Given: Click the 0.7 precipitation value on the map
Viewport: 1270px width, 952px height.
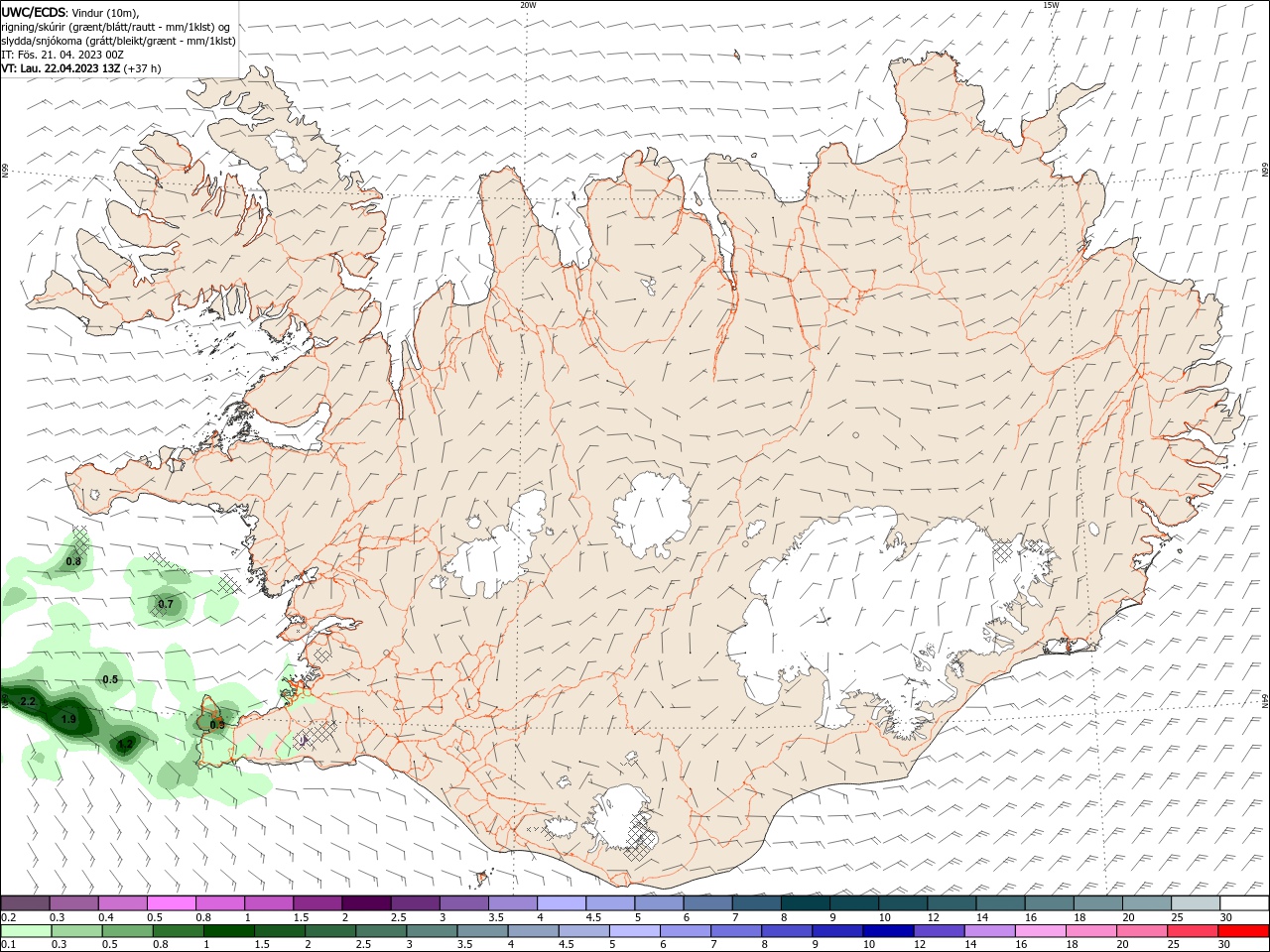Looking at the screenshot, I should pyautogui.click(x=166, y=604).
